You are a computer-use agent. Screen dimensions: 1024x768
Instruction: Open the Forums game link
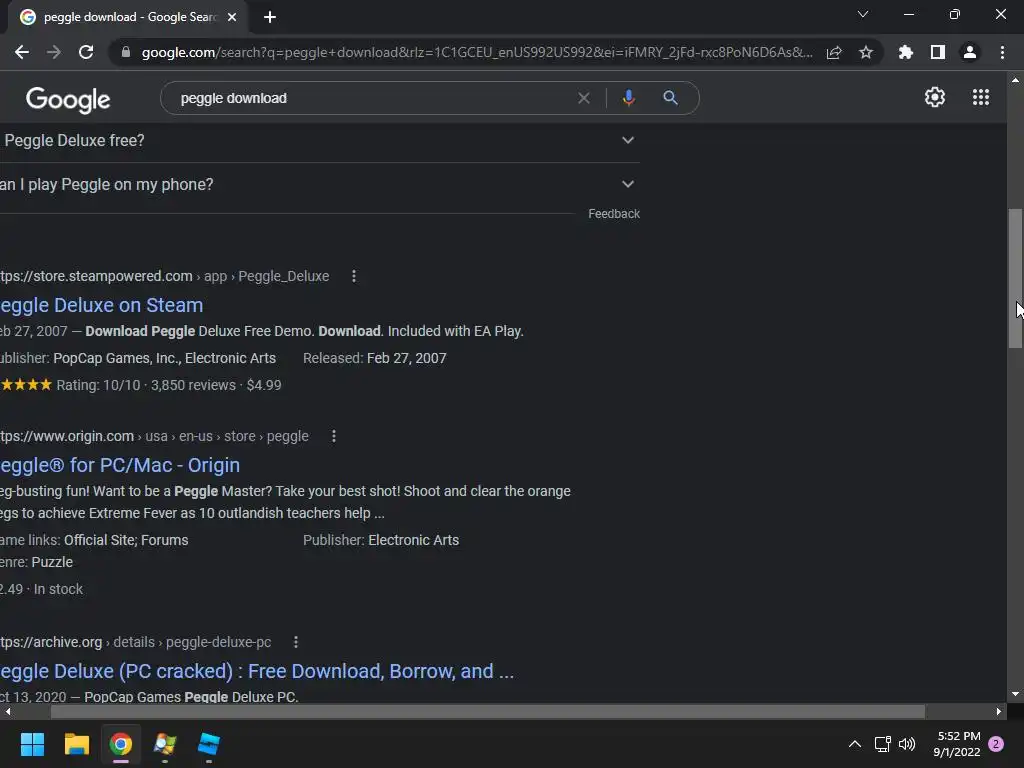pyautogui.click(x=165, y=541)
